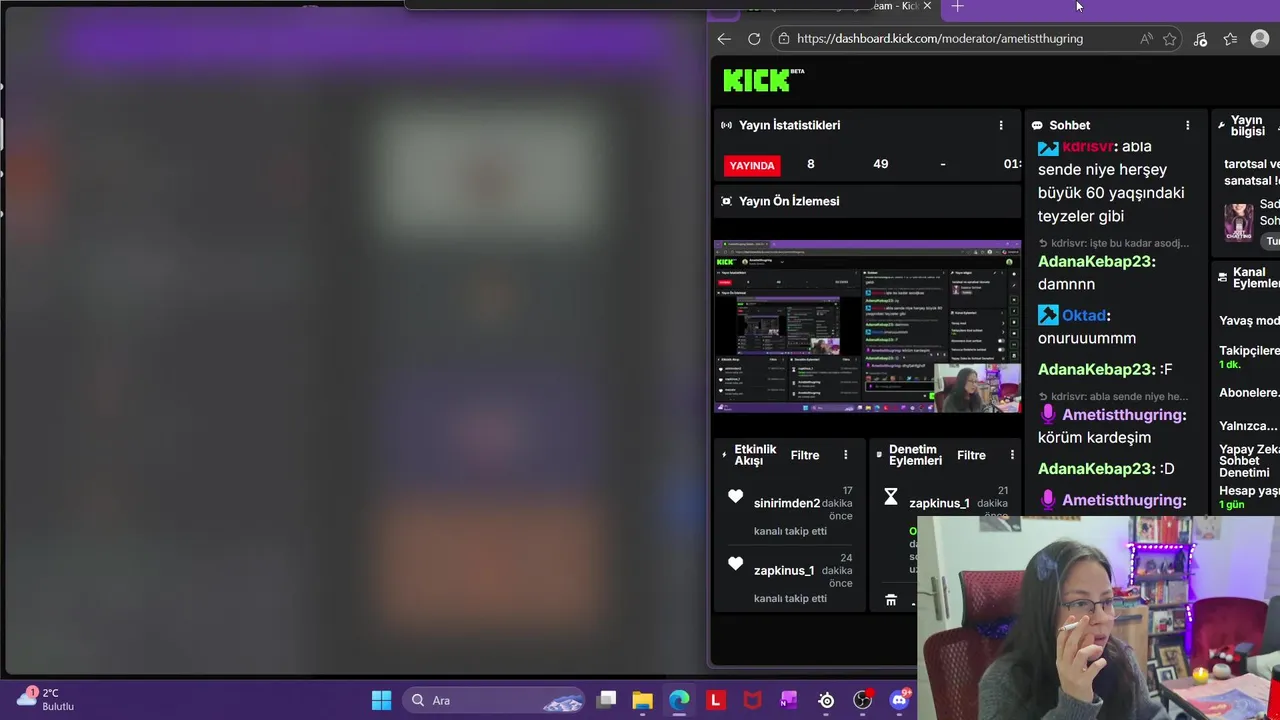This screenshot has height=720, width=1280.
Task: Click the Read Aloud icon in address bar
Action: click(1146, 39)
